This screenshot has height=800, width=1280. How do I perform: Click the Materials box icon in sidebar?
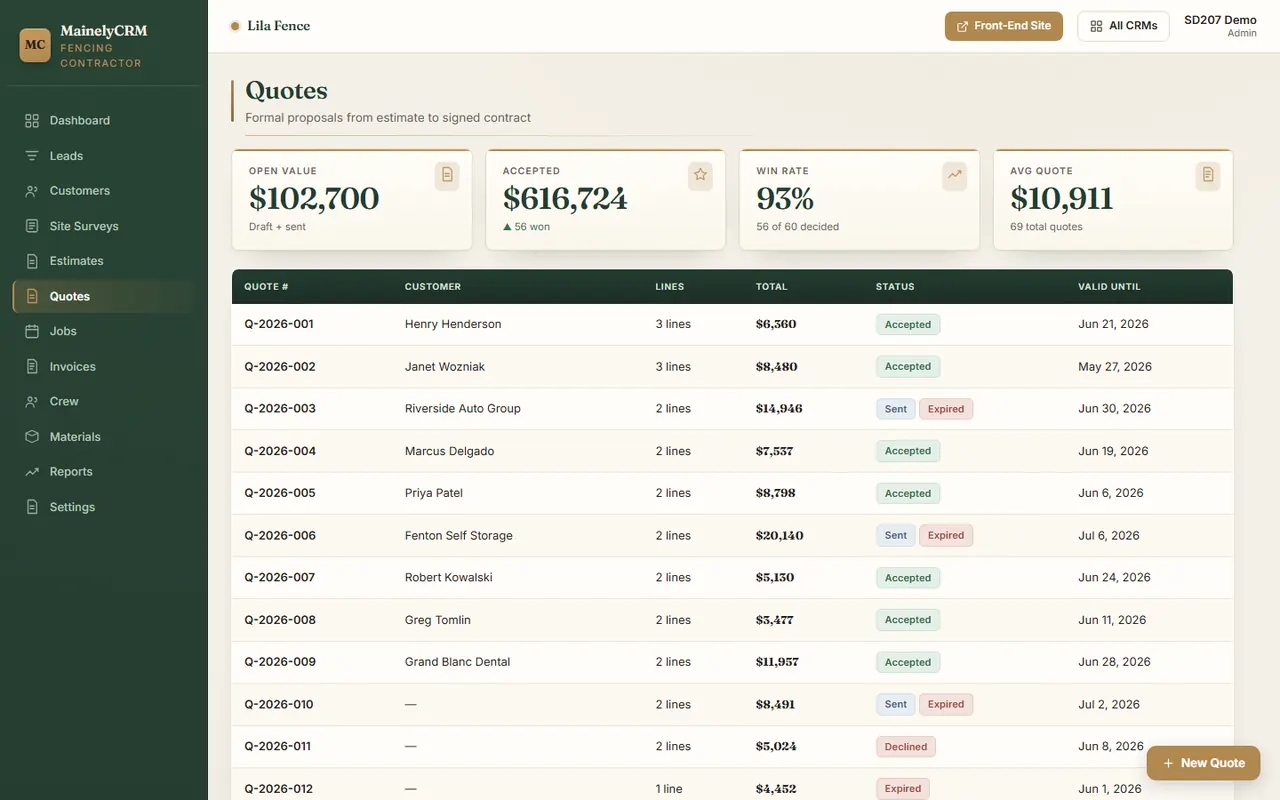click(x=32, y=437)
